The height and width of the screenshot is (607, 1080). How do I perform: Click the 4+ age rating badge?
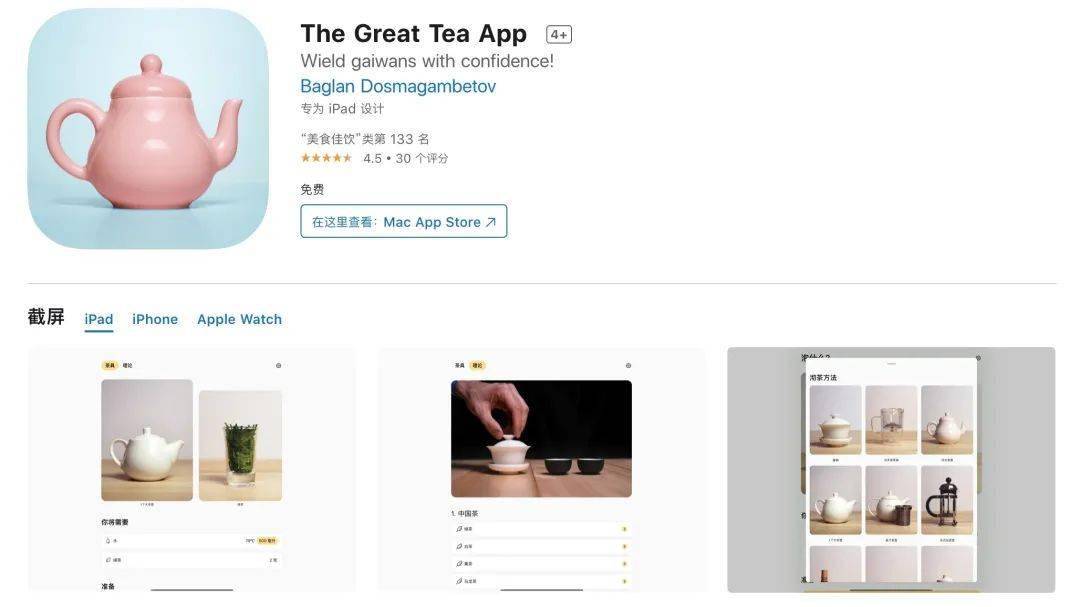(559, 34)
